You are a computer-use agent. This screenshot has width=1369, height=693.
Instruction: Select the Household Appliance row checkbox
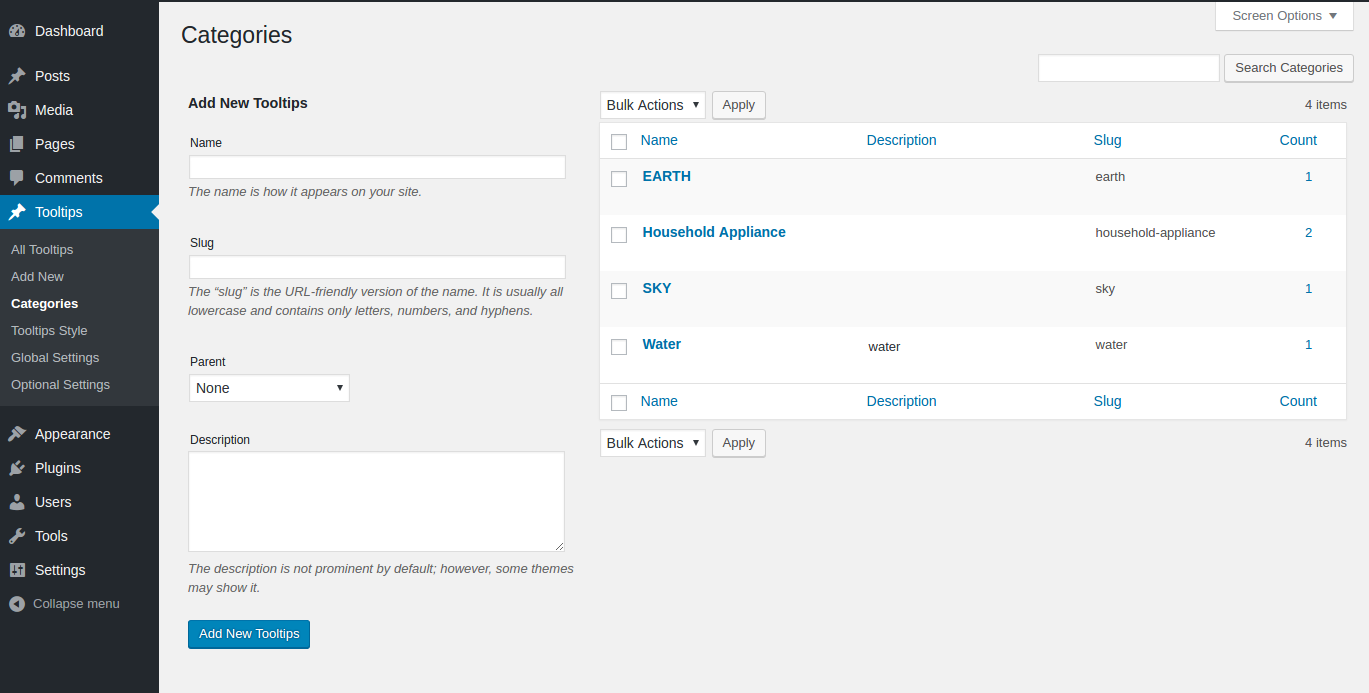pyautogui.click(x=618, y=234)
